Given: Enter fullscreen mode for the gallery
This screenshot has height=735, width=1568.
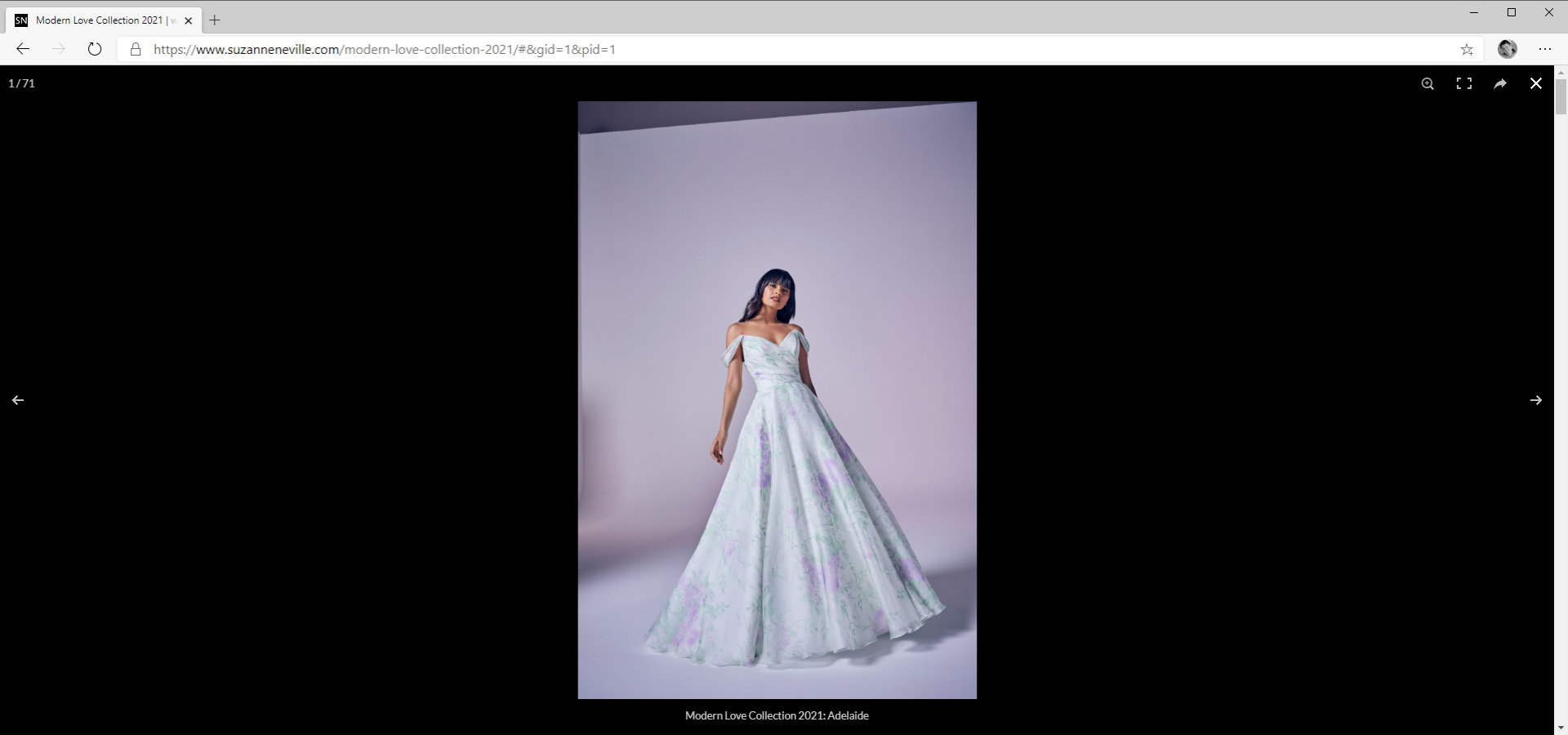Looking at the screenshot, I should tap(1464, 83).
